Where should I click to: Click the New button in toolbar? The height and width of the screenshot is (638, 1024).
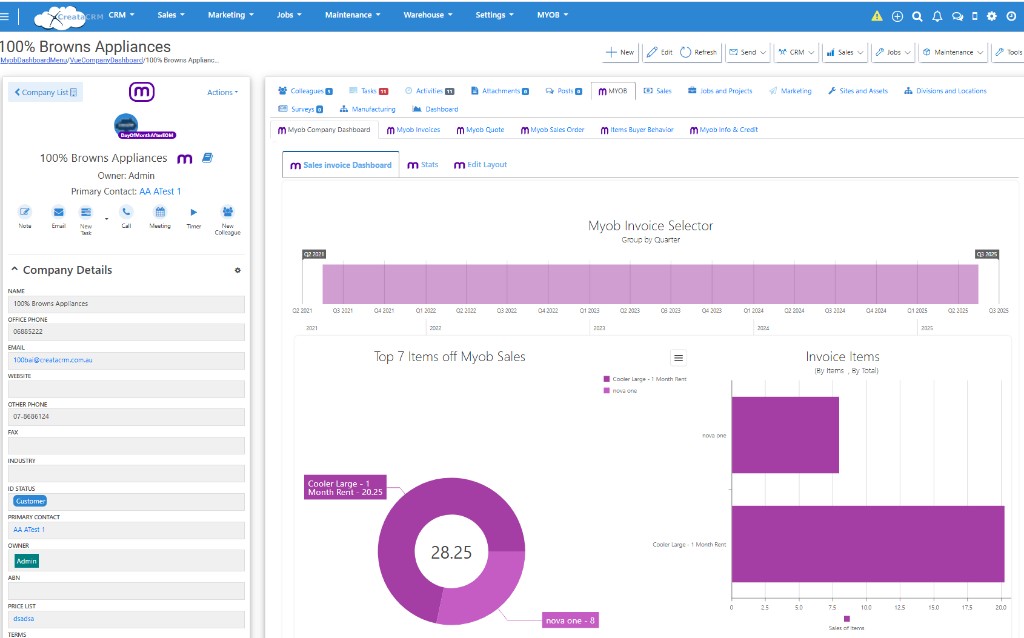pos(620,52)
